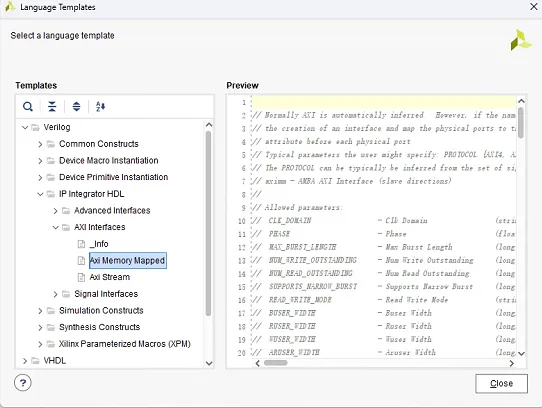Click the Xilinx logo in the header
Viewport: 542px width, 408px height.
pyautogui.click(x=521, y=40)
